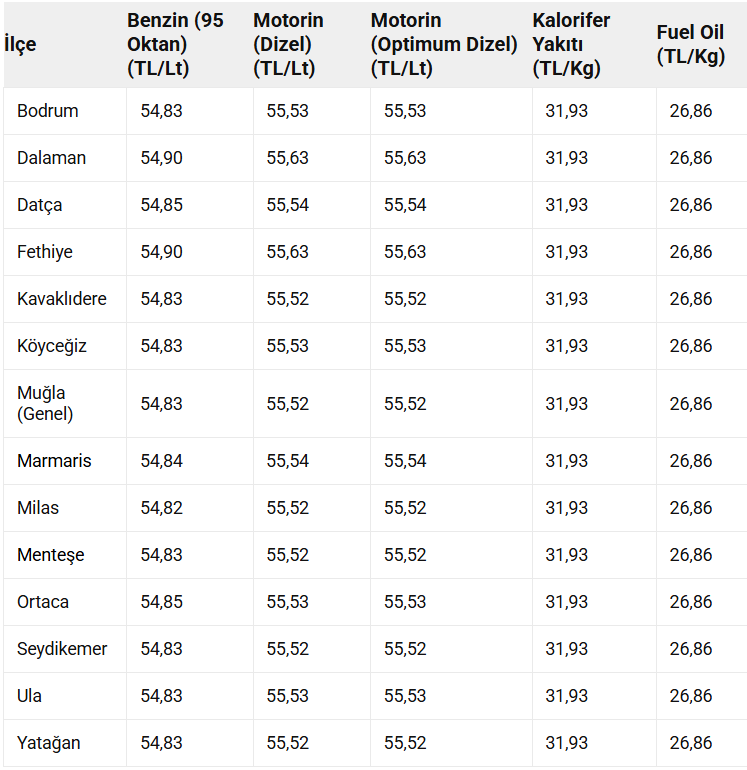Select the Yatağan district cell
This screenshot has width=747, height=770.
tap(49, 743)
